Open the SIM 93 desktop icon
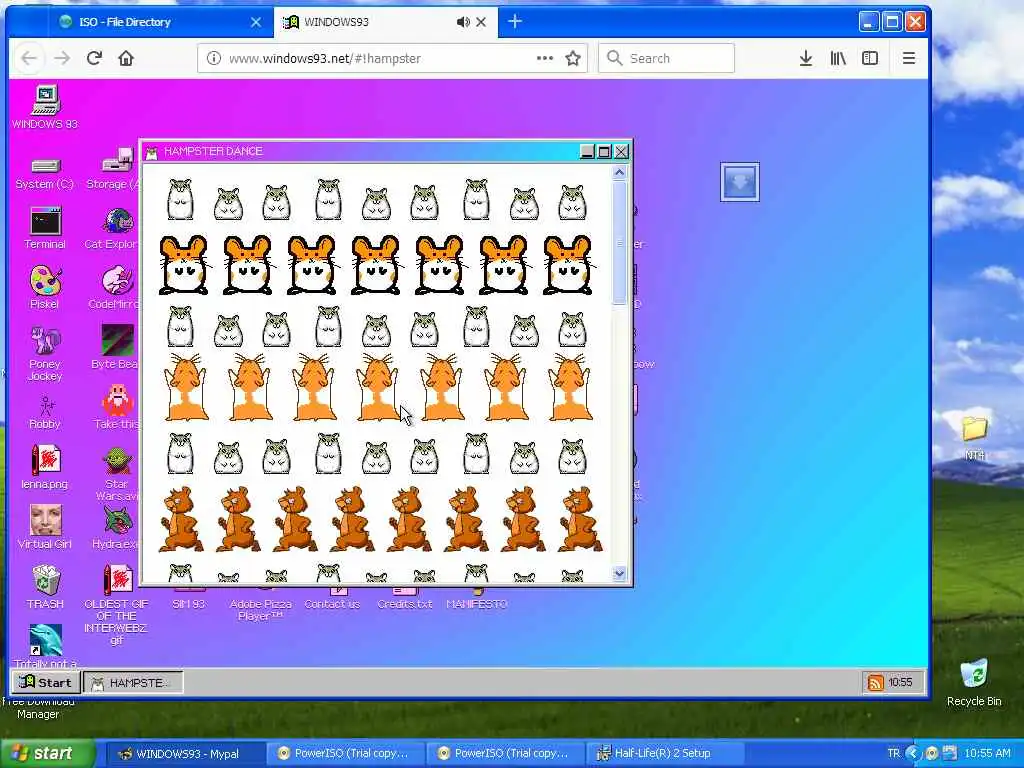The height and width of the screenshot is (768, 1024). point(189,596)
